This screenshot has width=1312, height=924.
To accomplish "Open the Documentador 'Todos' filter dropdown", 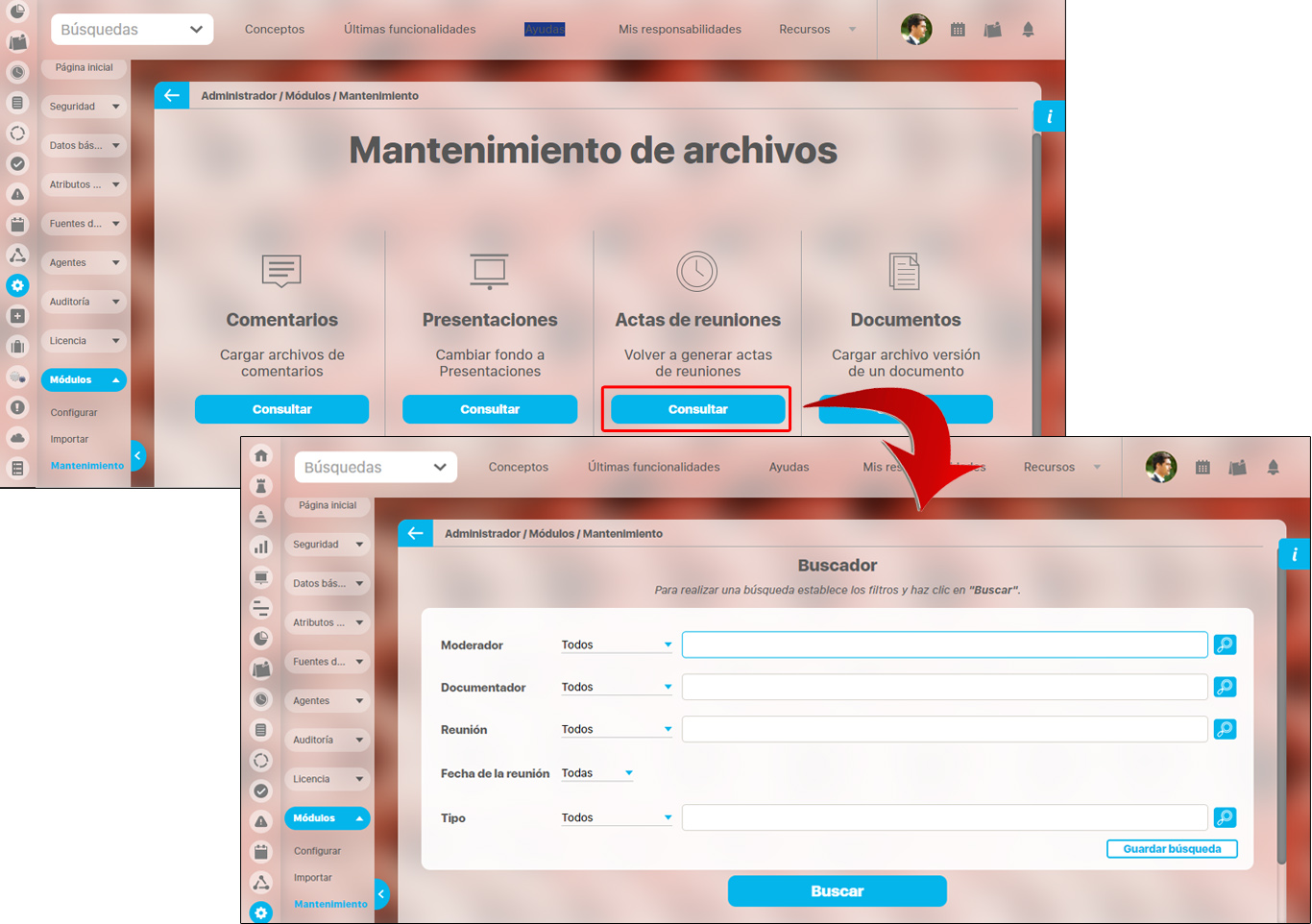I will (x=616, y=687).
